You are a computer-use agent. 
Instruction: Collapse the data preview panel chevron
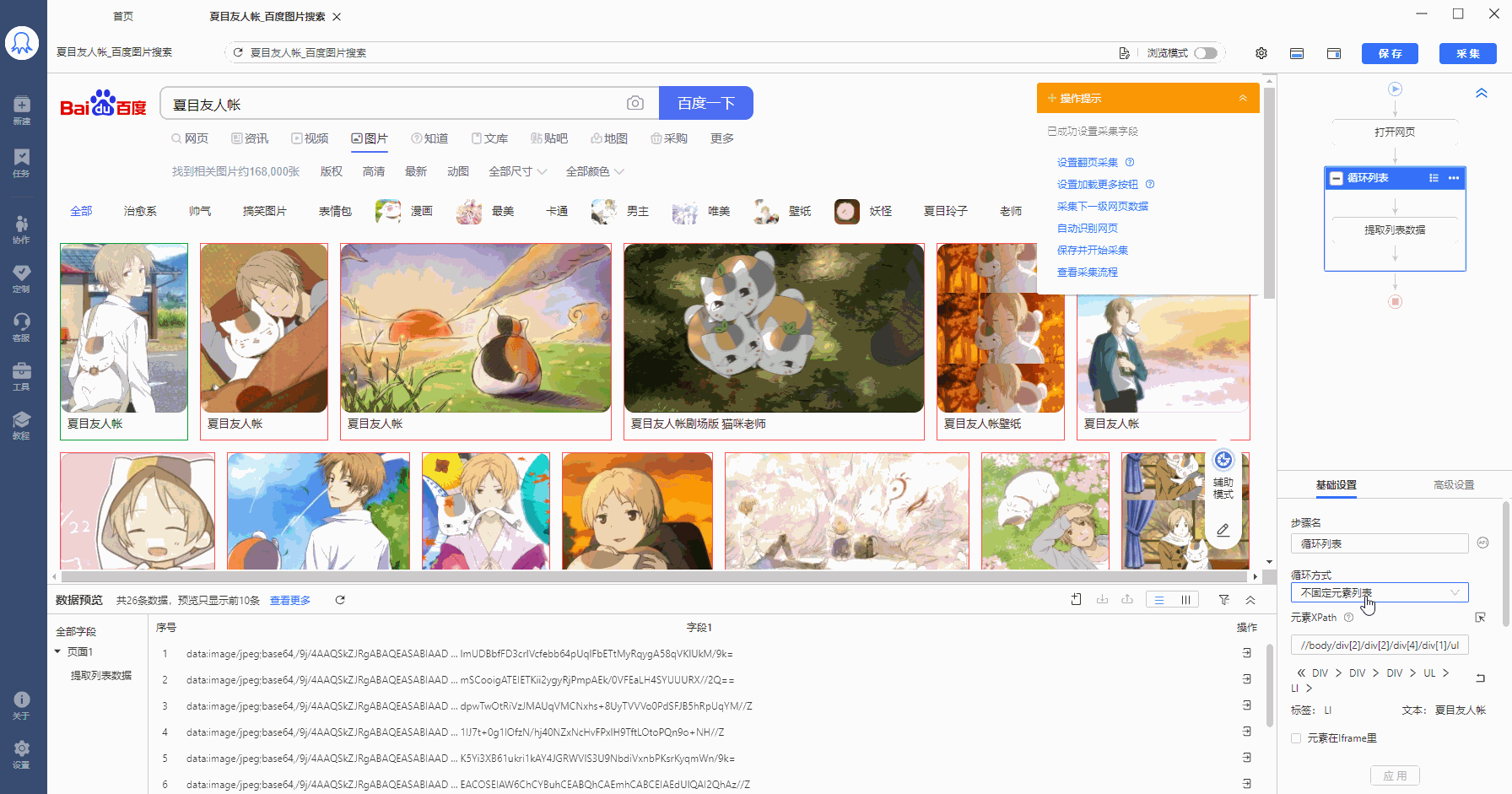click(x=1250, y=600)
